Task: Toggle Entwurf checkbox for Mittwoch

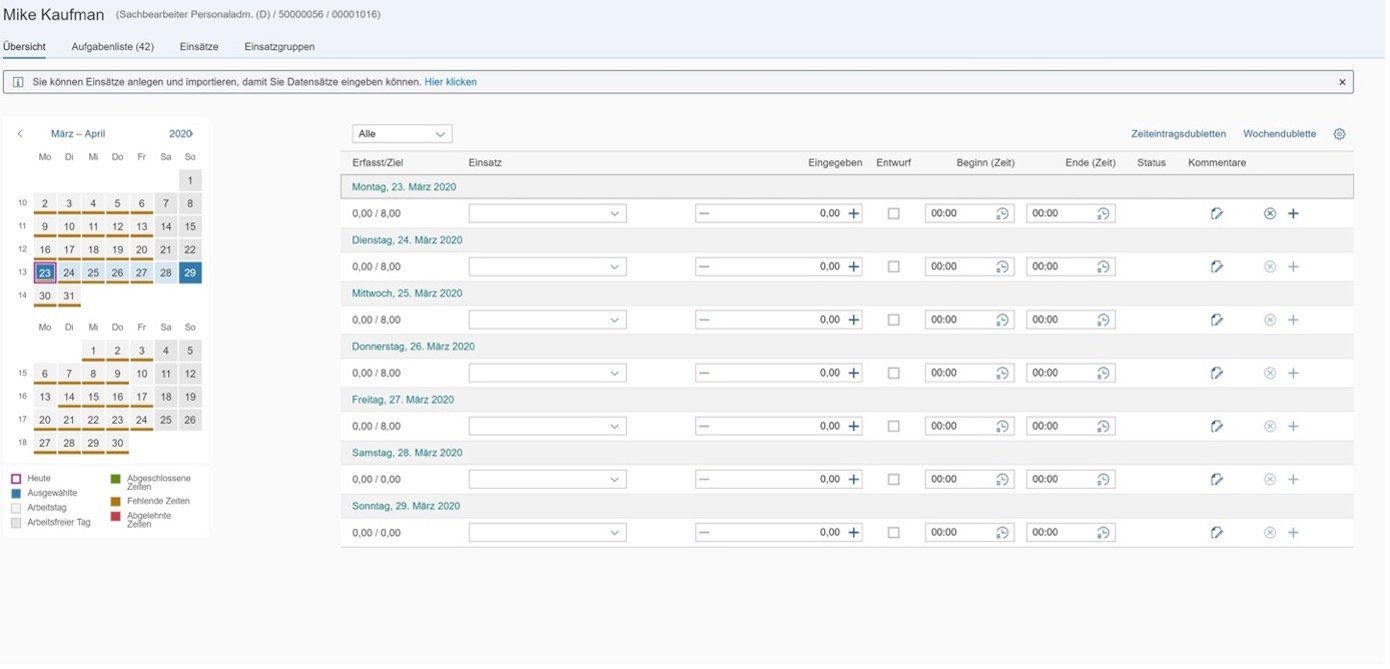Action: pos(894,319)
